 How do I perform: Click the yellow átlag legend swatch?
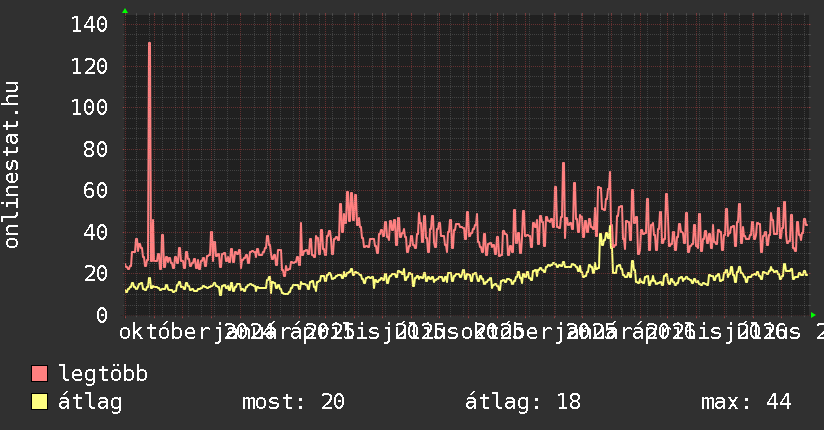[x=39, y=401]
